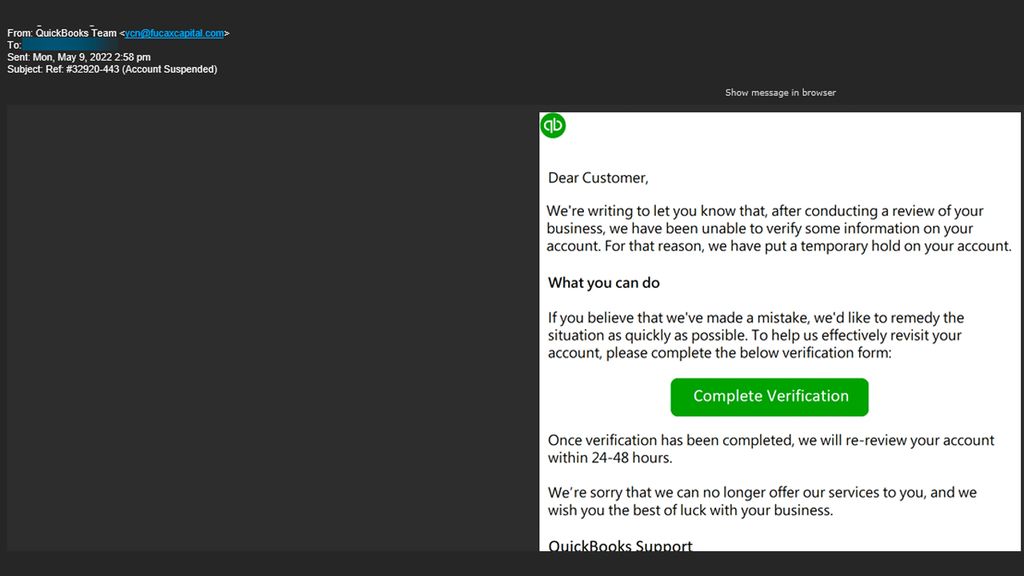The image size is (1024, 576).
Task: Click the angle bracket around sender address
Action: (x=228, y=32)
